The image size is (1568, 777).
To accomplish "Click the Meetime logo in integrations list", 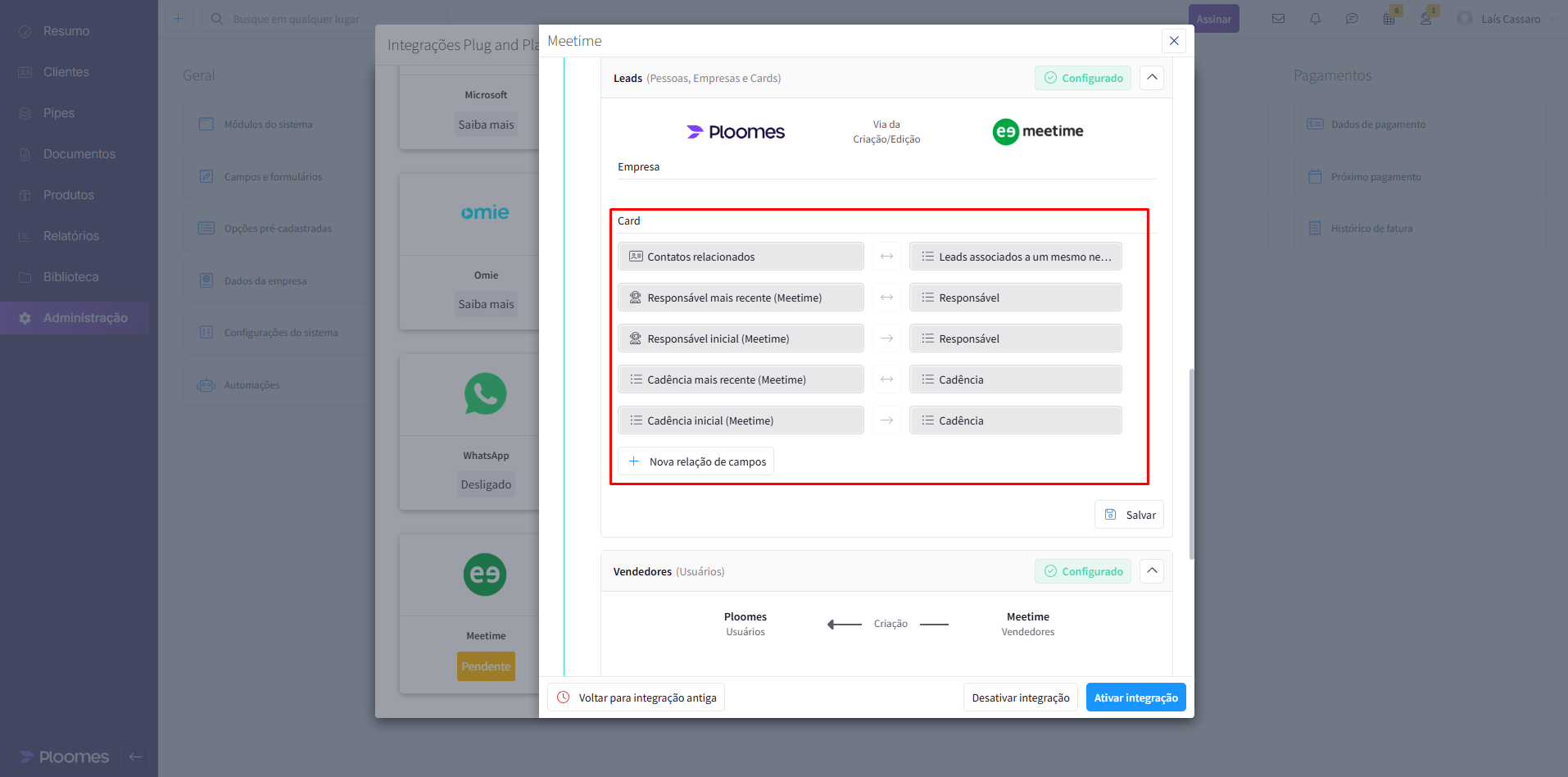I will coord(485,575).
